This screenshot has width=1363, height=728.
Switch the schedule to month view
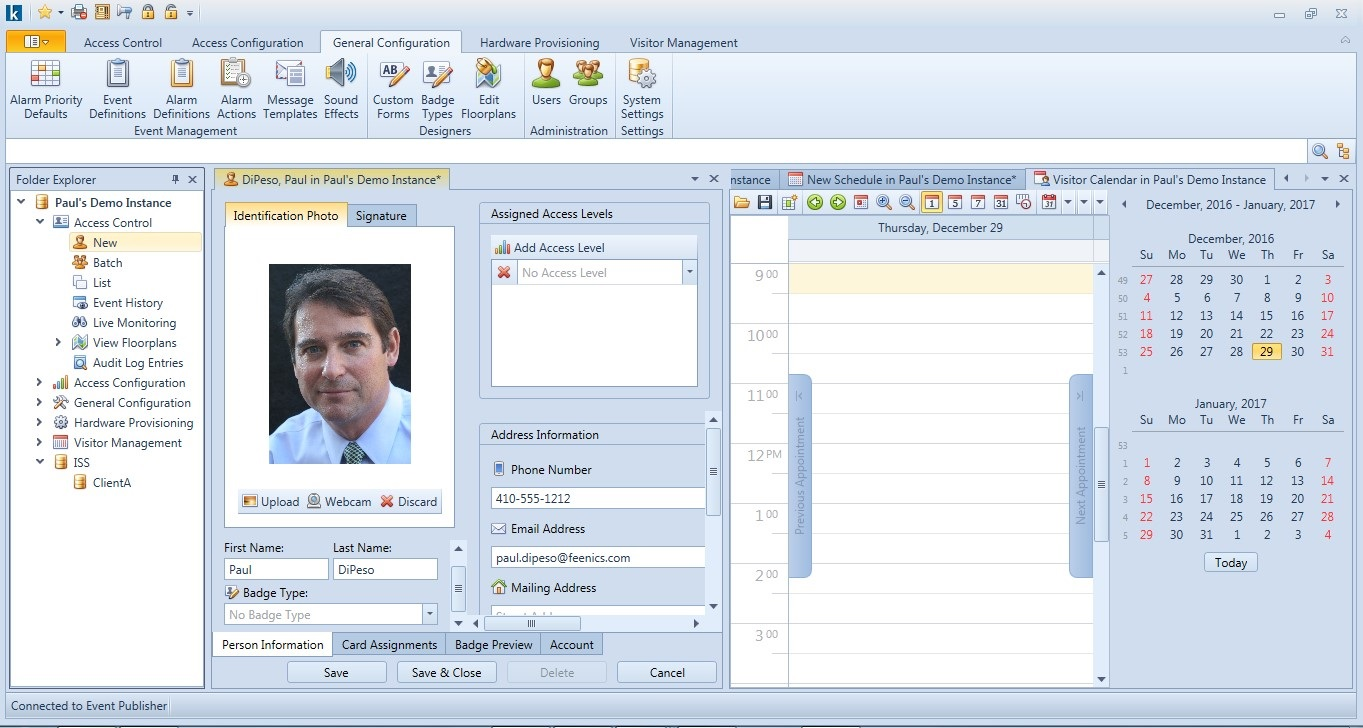tap(1001, 202)
